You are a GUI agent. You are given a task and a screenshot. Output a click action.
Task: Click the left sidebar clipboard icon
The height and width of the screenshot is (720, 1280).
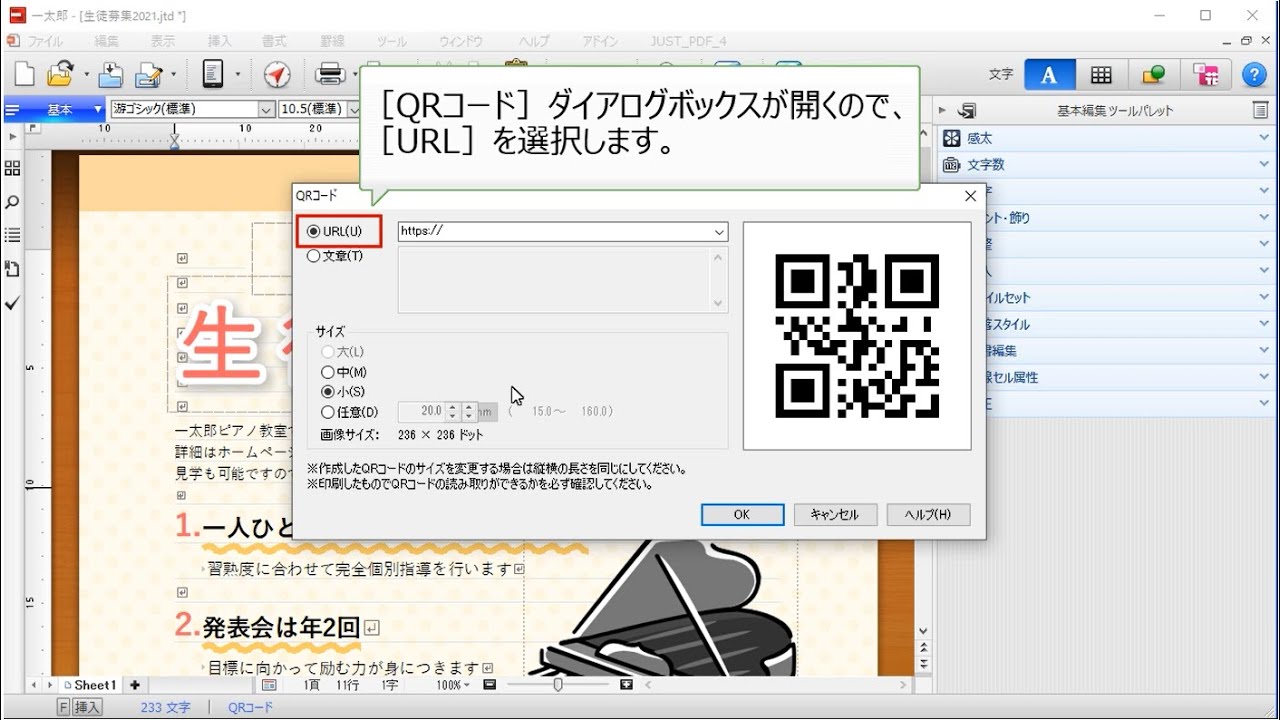tap(12, 268)
